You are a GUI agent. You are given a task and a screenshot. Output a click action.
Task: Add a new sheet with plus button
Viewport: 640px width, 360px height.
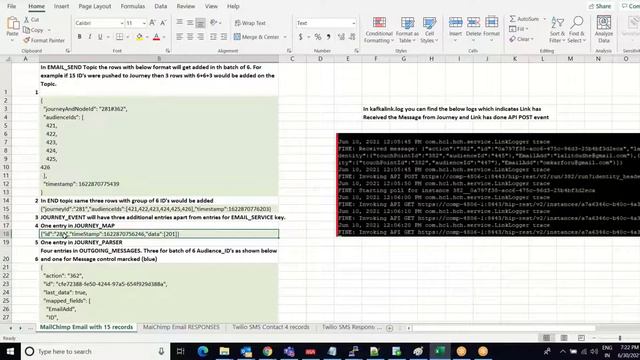pyautogui.click(x=389, y=328)
